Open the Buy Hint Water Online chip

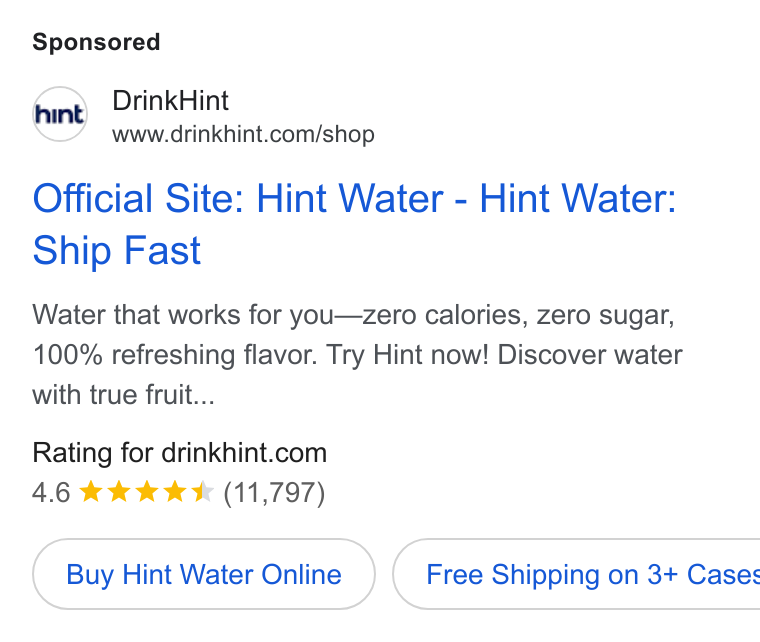[x=204, y=574]
